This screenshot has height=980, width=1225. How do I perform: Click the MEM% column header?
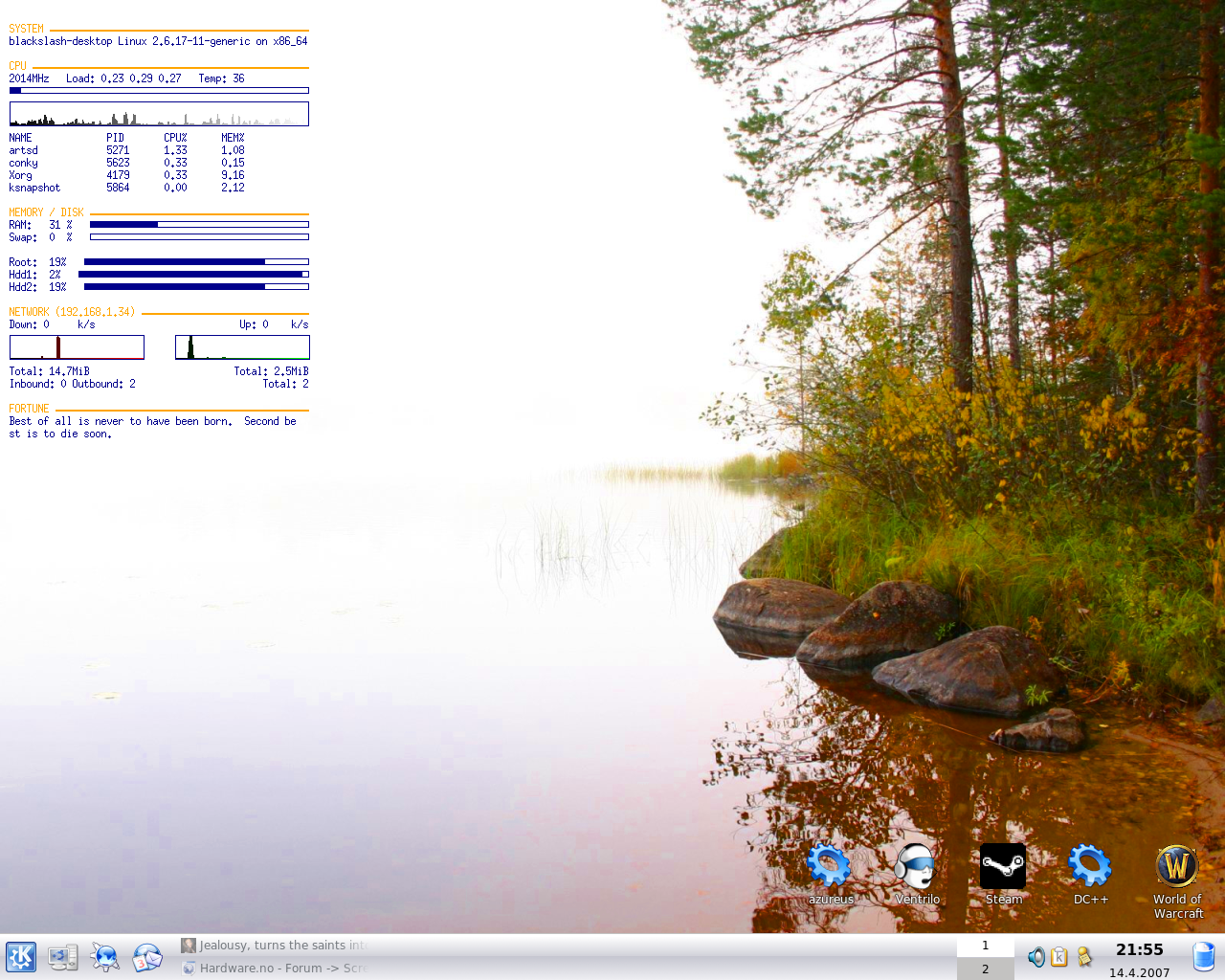coord(233,138)
